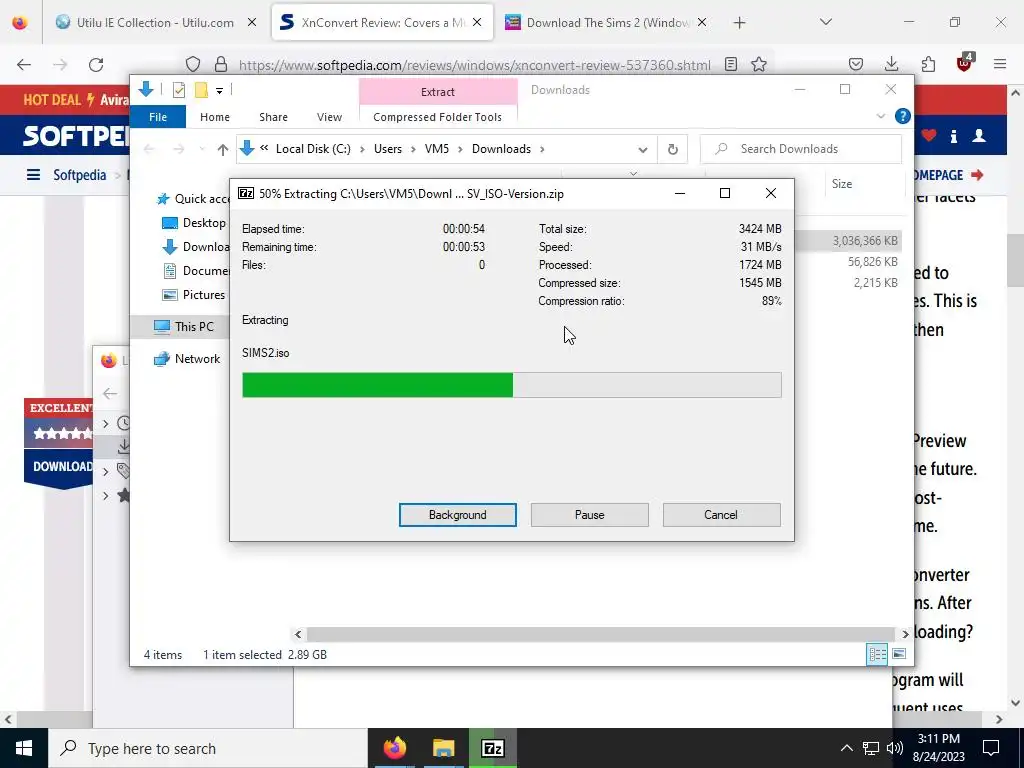Click tracking protection shield icon

click(193, 64)
